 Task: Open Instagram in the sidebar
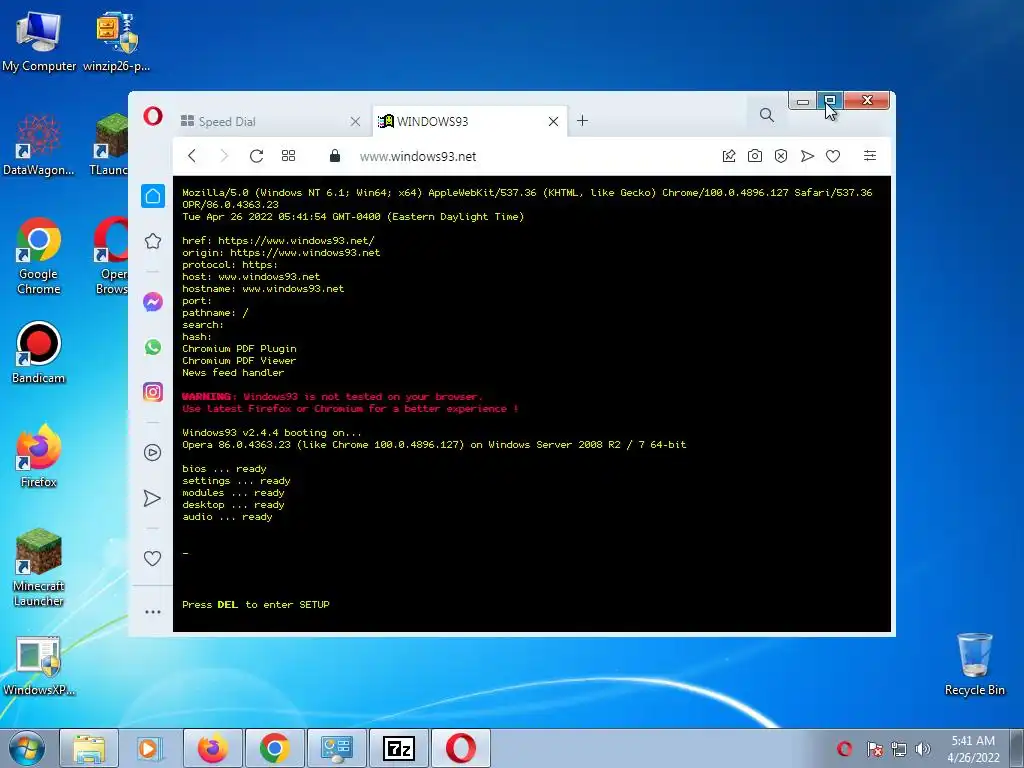pyautogui.click(x=153, y=392)
